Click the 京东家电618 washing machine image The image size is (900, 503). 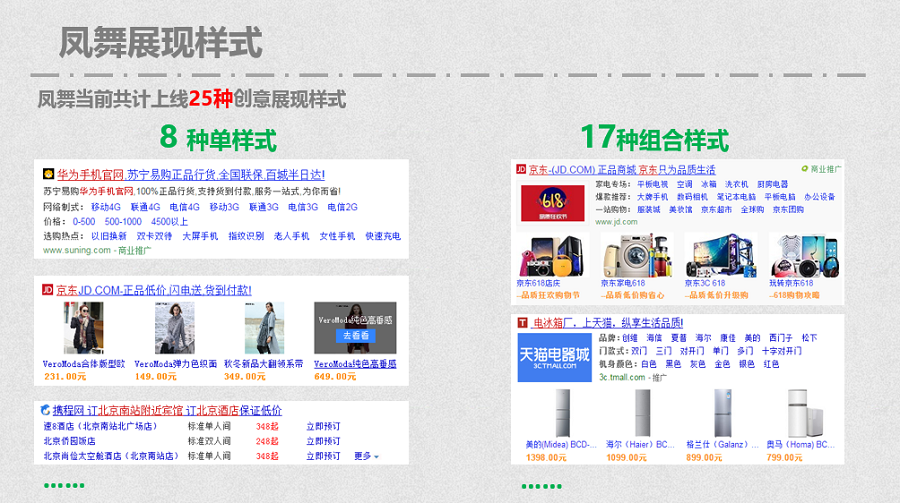pos(634,254)
